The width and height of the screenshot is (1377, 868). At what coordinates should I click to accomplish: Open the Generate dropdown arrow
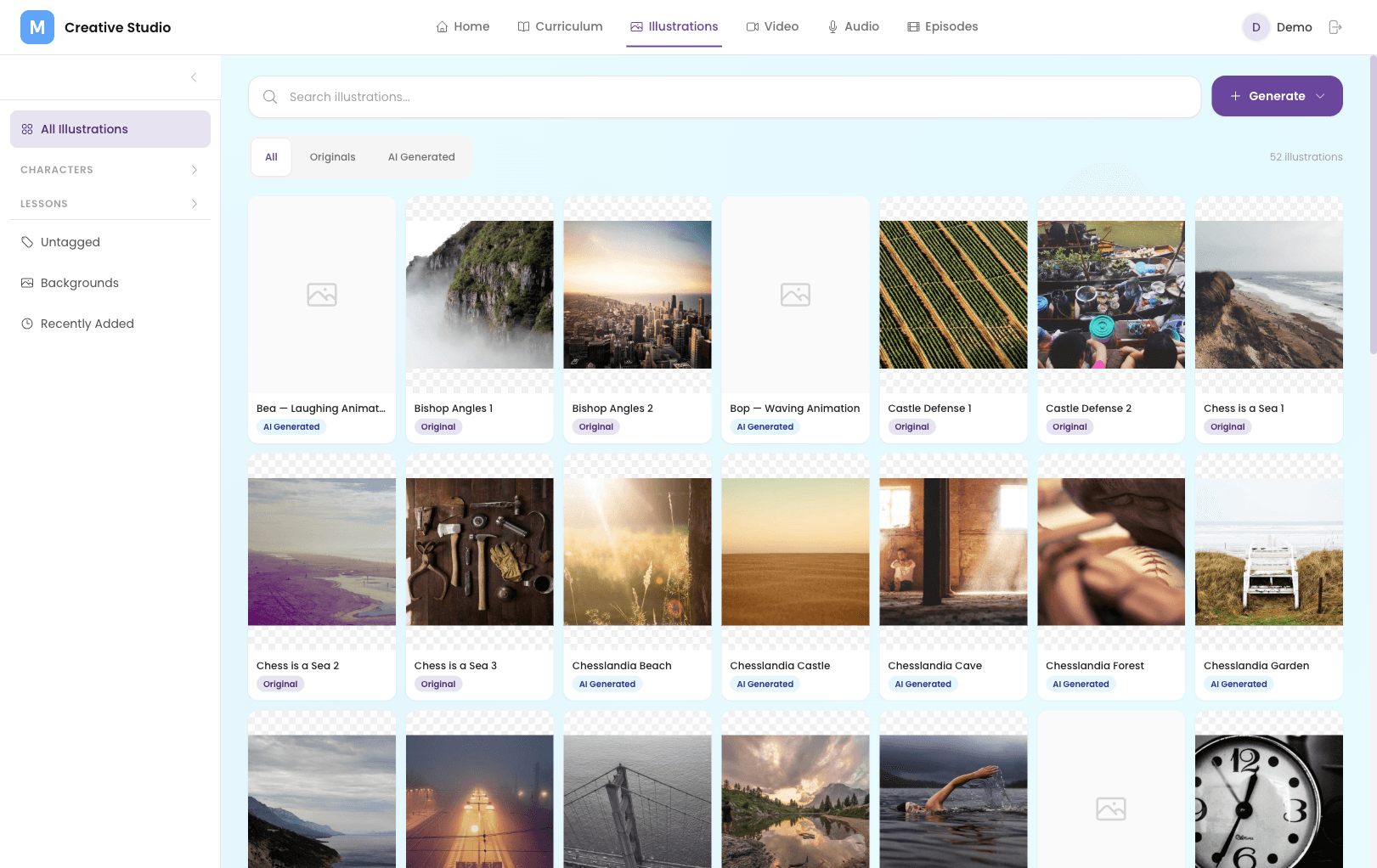[1320, 96]
